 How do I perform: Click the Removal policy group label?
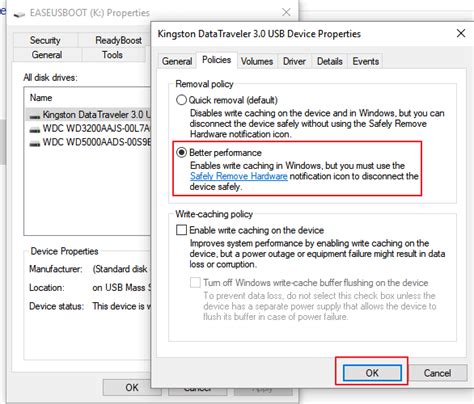click(x=204, y=84)
